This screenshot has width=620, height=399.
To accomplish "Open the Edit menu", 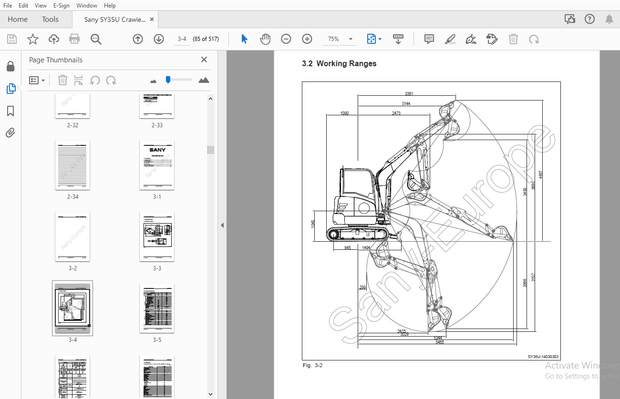I will tap(23, 6).
